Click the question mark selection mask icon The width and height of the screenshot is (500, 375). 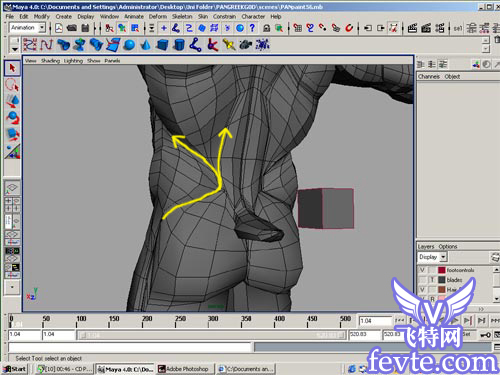tap(252, 28)
